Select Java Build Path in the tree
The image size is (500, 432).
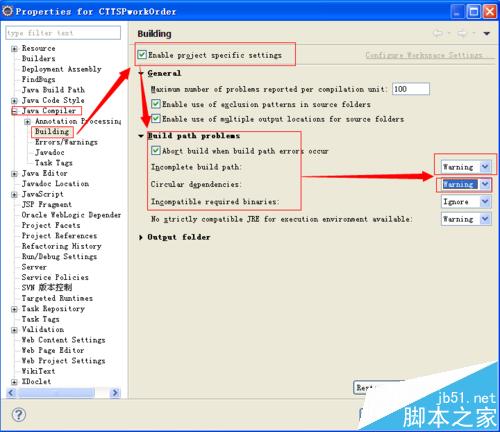[x=53, y=90]
